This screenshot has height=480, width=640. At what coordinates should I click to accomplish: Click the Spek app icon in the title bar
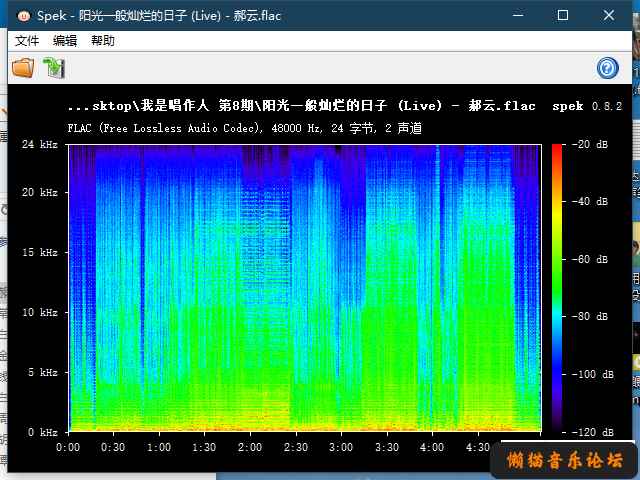click(x=24, y=16)
